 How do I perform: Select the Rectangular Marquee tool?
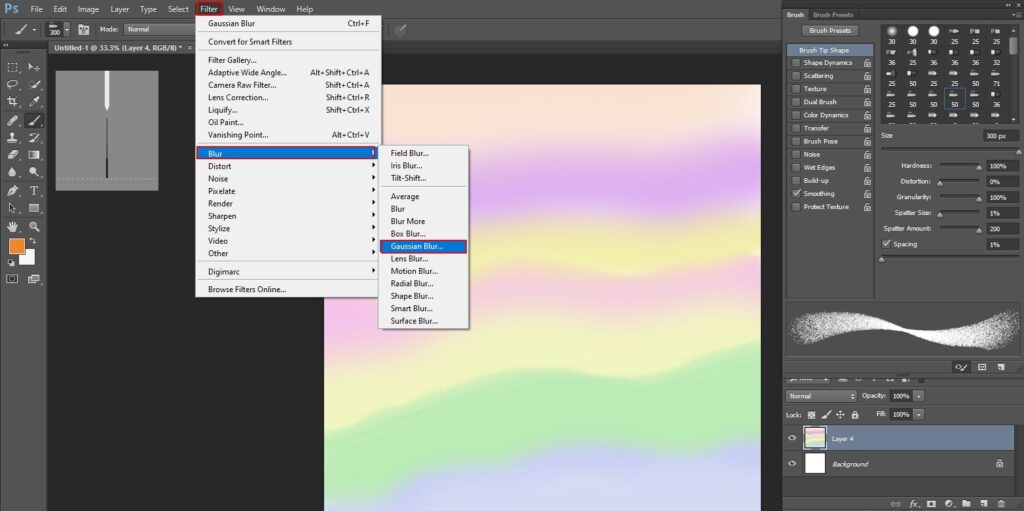click(12, 67)
